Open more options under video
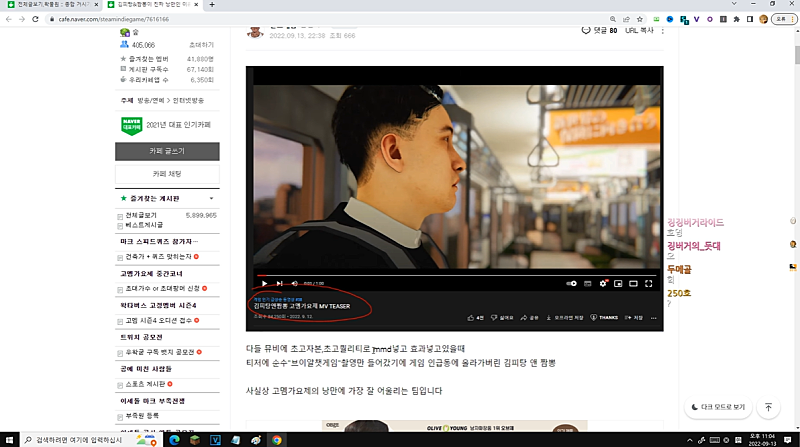800x447 pixels. point(654,318)
